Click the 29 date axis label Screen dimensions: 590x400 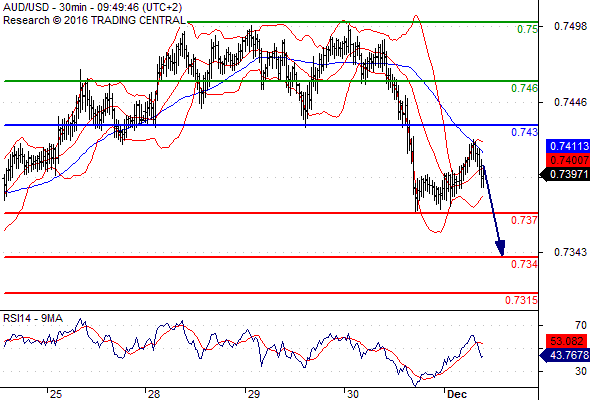pyautogui.click(x=254, y=394)
